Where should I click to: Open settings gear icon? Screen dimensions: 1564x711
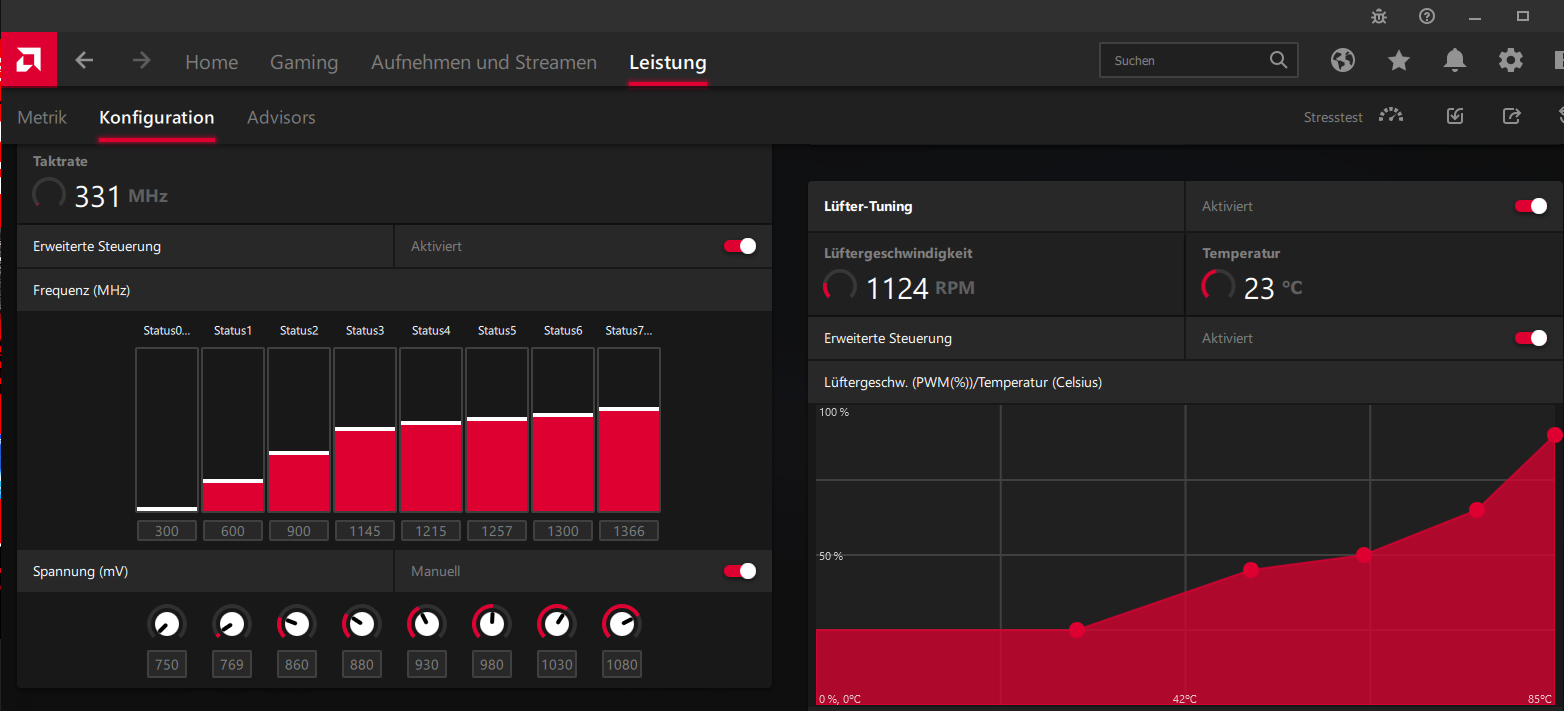(x=1510, y=61)
